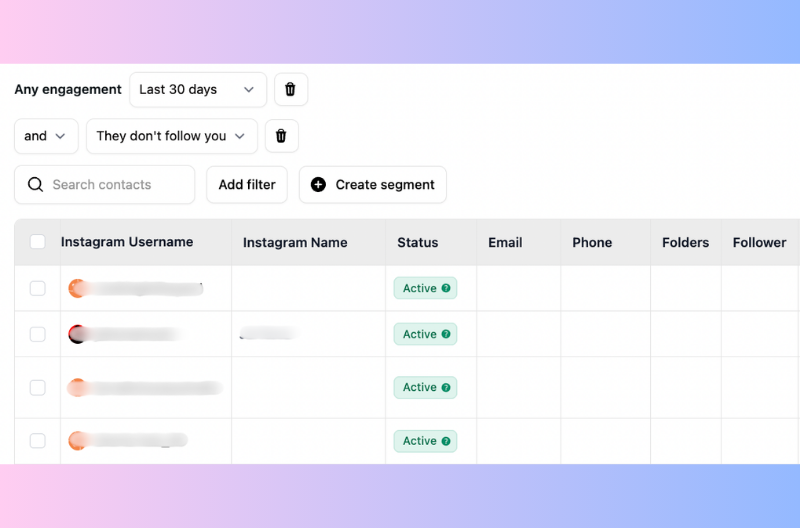Click the Add filter button
This screenshot has width=800, height=528.
247,185
